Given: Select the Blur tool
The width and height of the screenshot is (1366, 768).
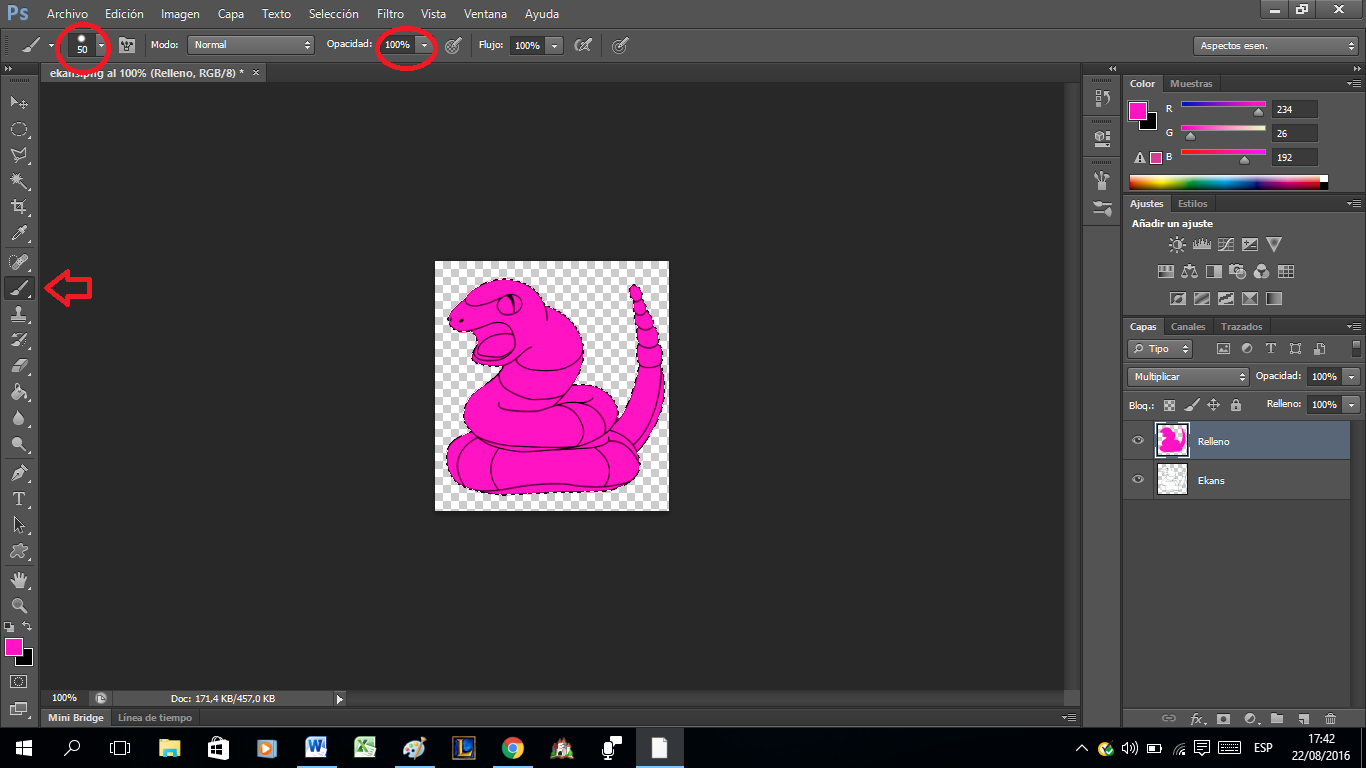Looking at the screenshot, I should click(19, 418).
